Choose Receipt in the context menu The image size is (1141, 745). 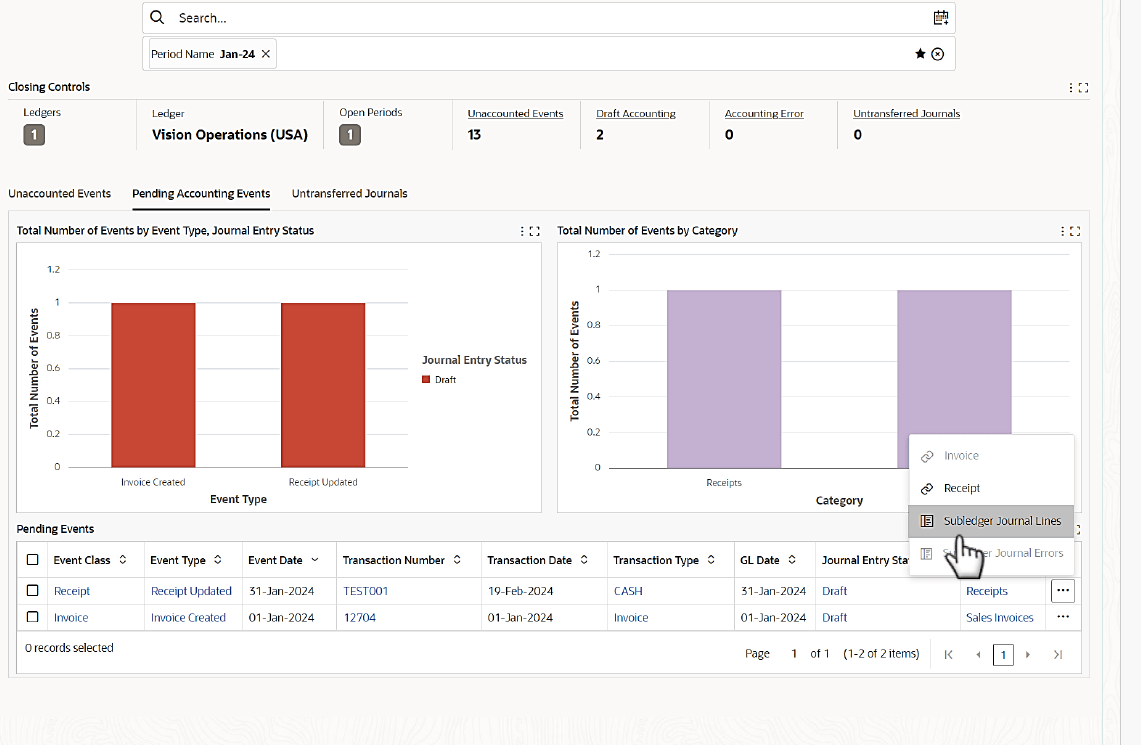[x=991, y=488]
